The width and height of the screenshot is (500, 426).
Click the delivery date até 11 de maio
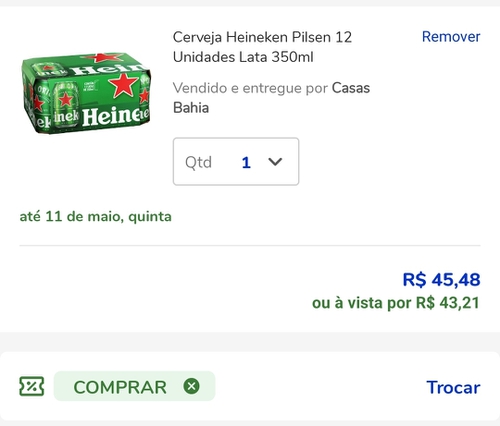[x=95, y=217]
